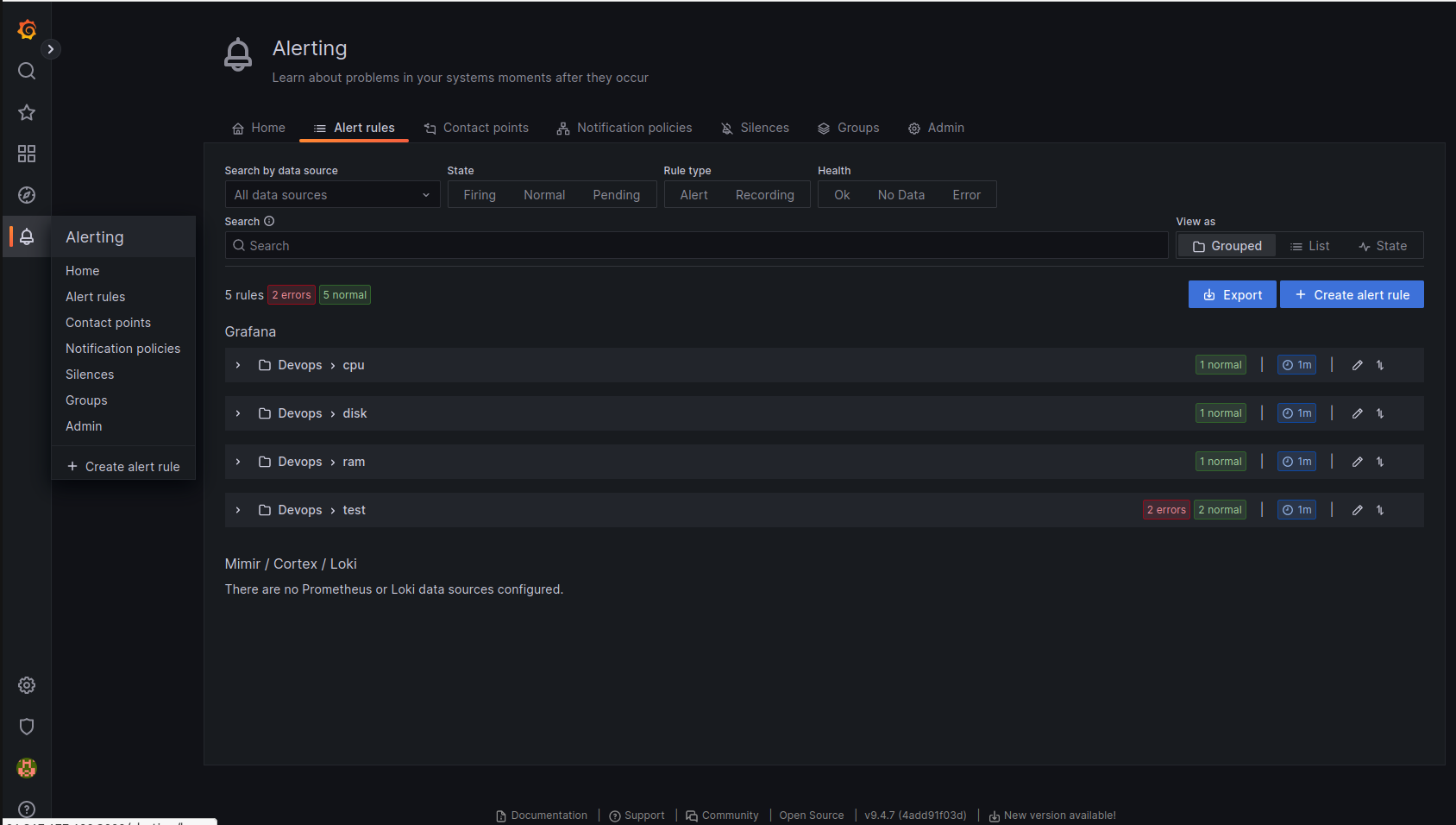Click the Export button

[x=1232, y=295]
